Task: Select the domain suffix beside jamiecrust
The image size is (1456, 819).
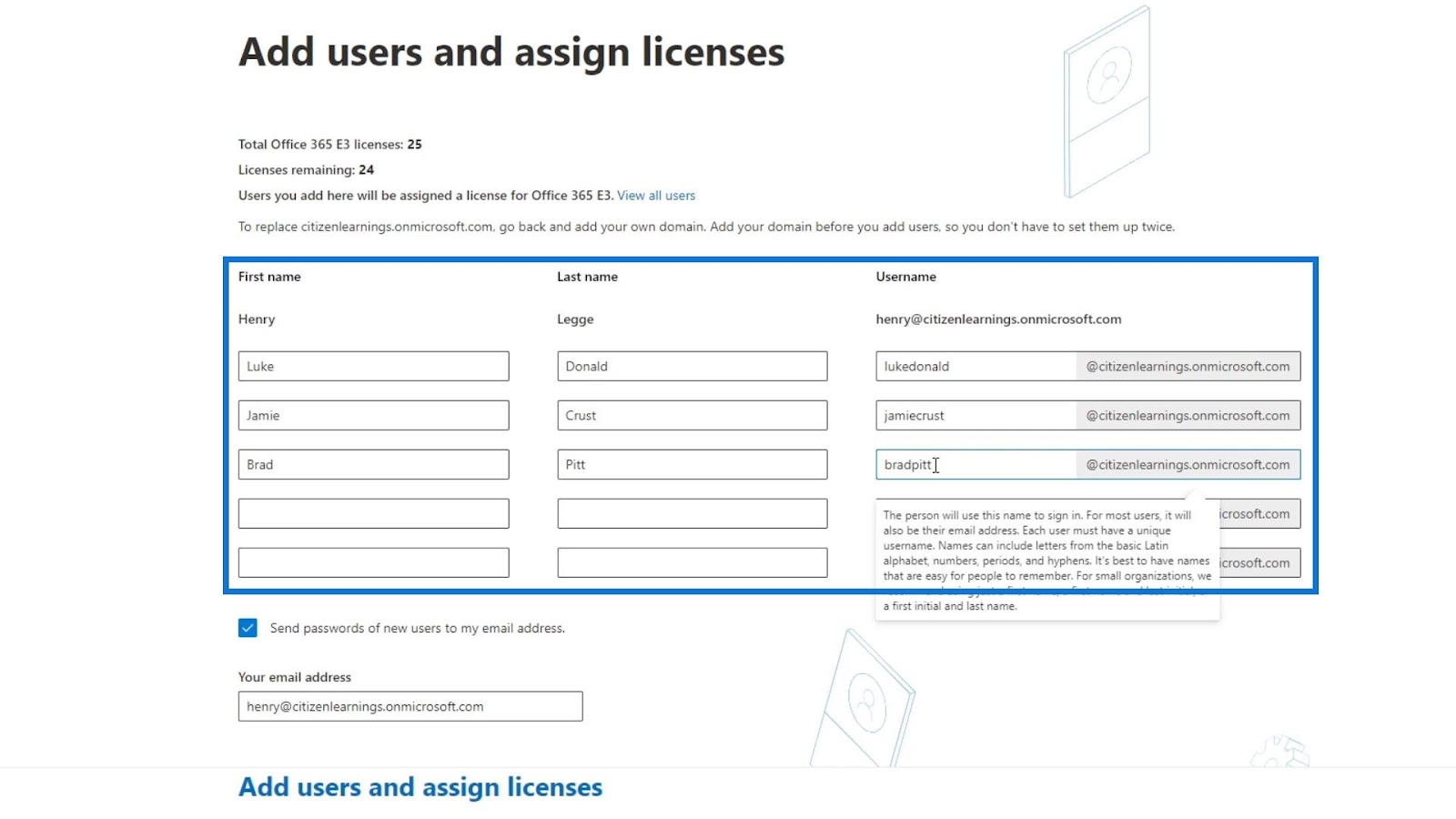Action: click(x=1188, y=416)
